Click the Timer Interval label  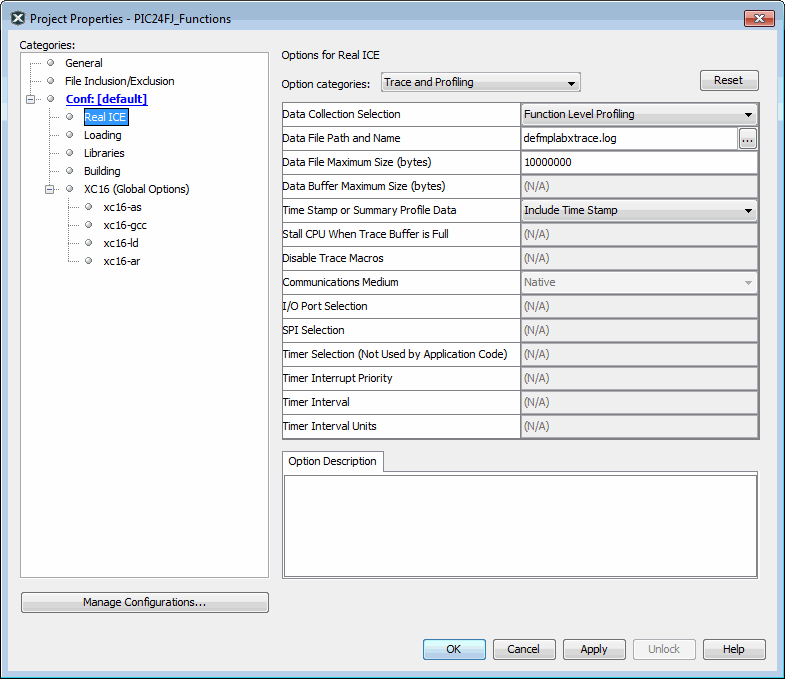tap(316, 403)
